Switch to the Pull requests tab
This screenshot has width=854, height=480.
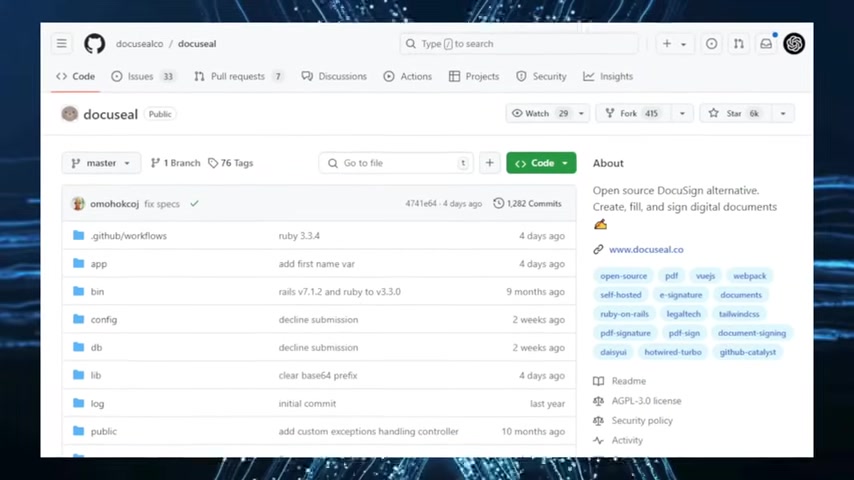pos(239,76)
